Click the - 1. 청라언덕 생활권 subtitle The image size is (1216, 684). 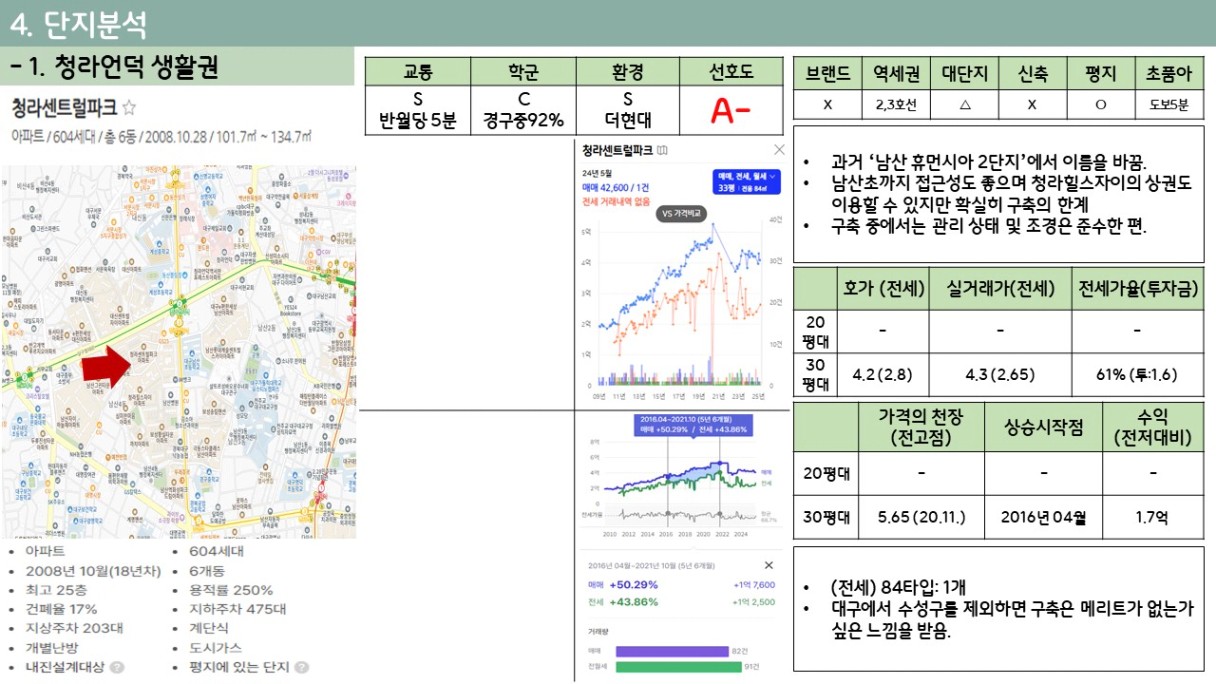coord(112,67)
